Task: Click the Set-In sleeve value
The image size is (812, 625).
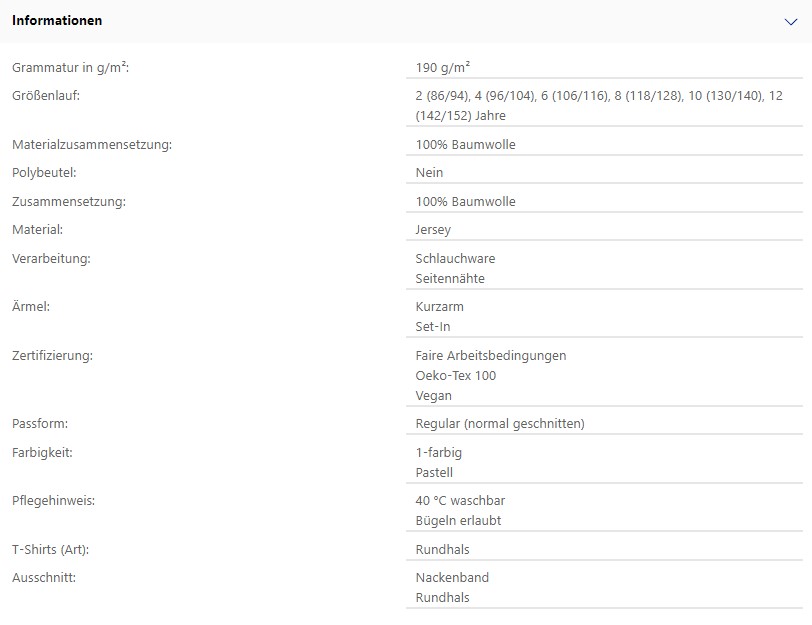Action: point(433,327)
